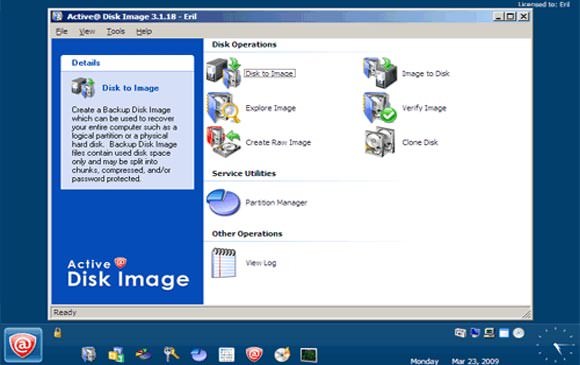This screenshot has width=580, height=365.
Task: Open the File menu
Action: (x=61, y=31)
